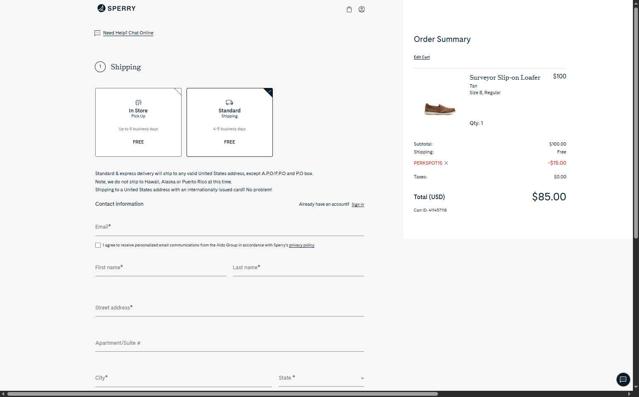Click the horizontal page scrollbar
The image size is (639, 397).
223,394
